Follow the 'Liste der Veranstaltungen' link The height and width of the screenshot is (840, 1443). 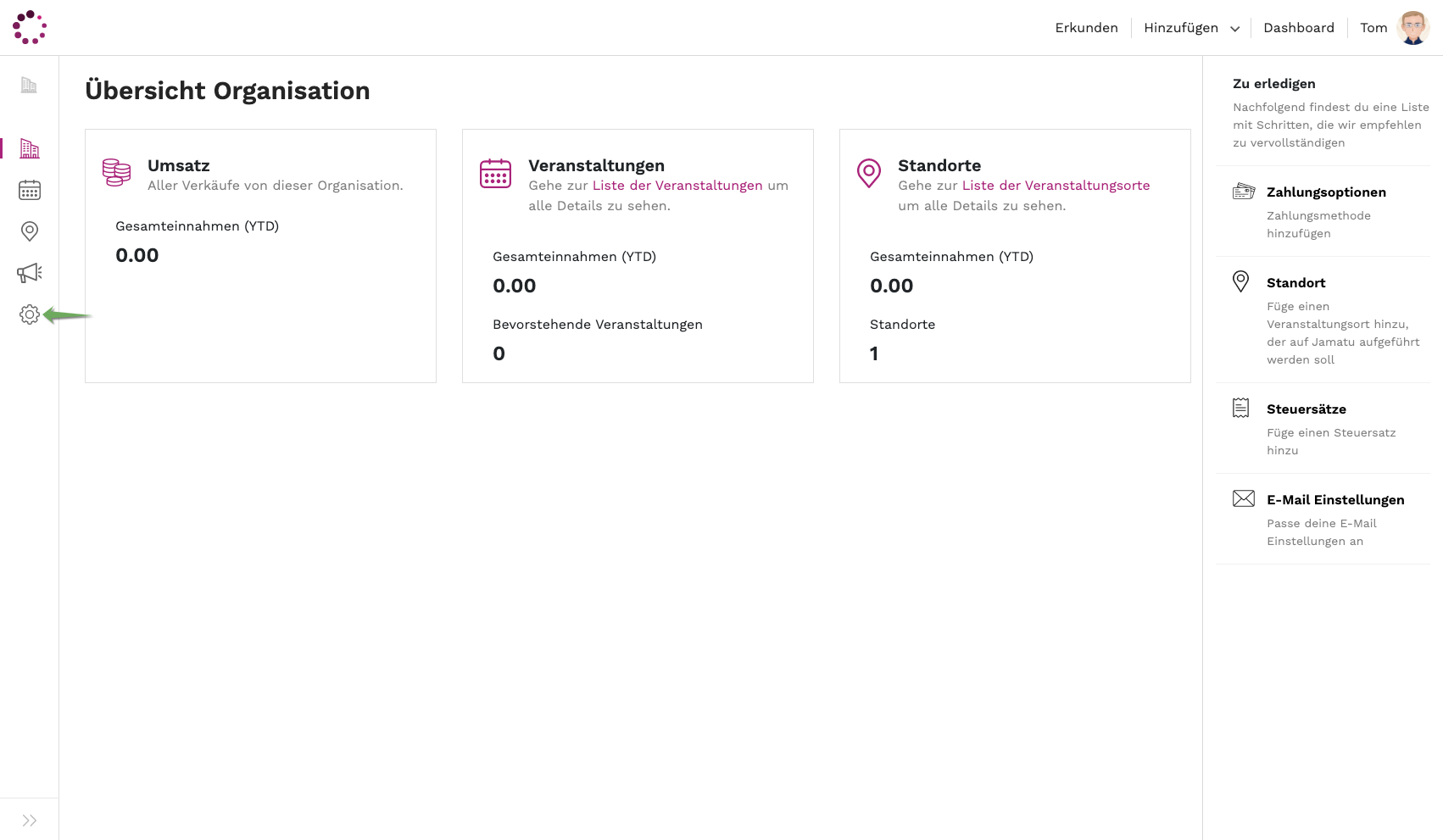click(x=677, y=186)
